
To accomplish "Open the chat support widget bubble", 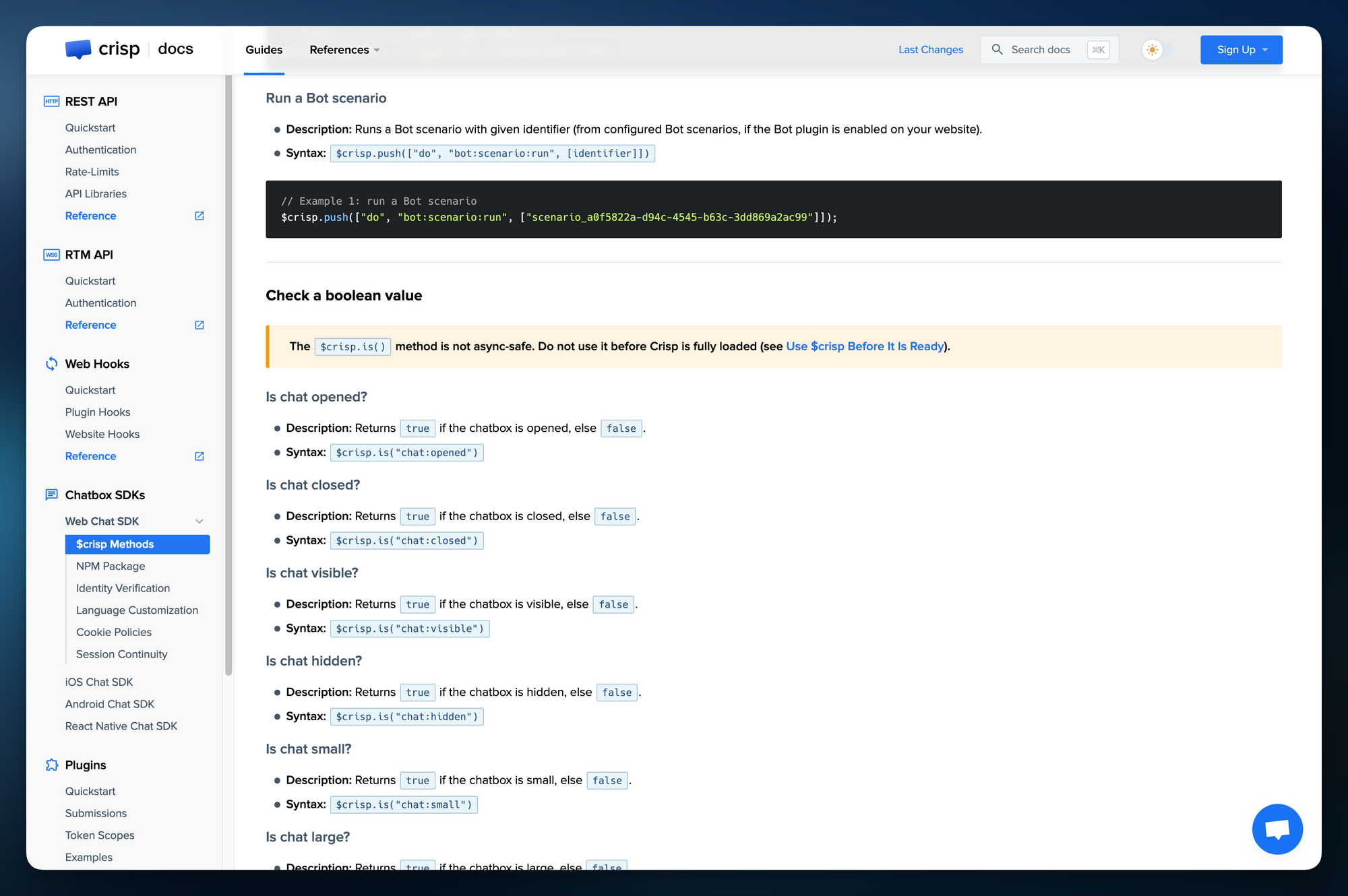I will tap(1277, 829).
